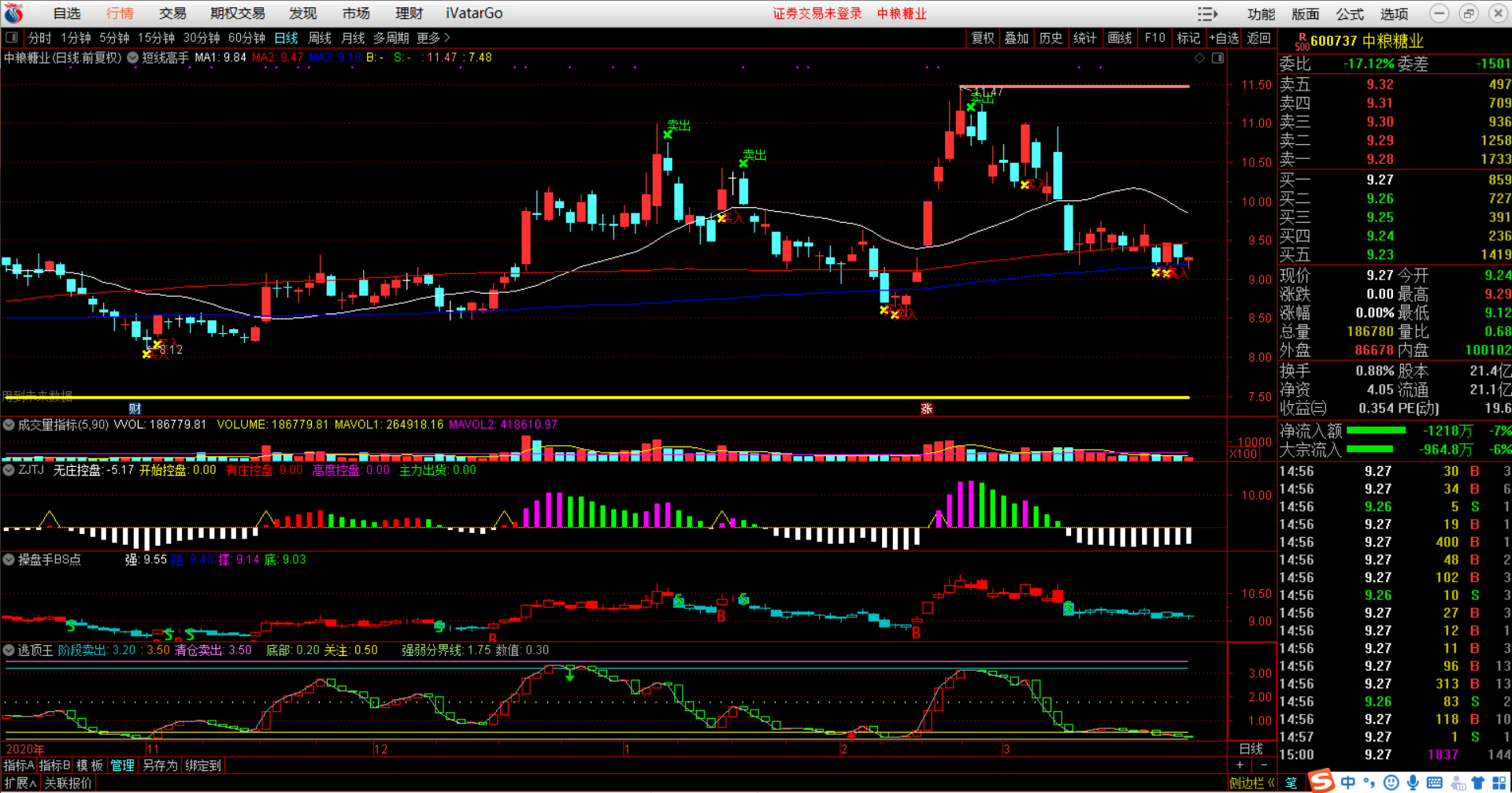Open the 发现 menu
The image size is (1512, 793).
(303, 14)
